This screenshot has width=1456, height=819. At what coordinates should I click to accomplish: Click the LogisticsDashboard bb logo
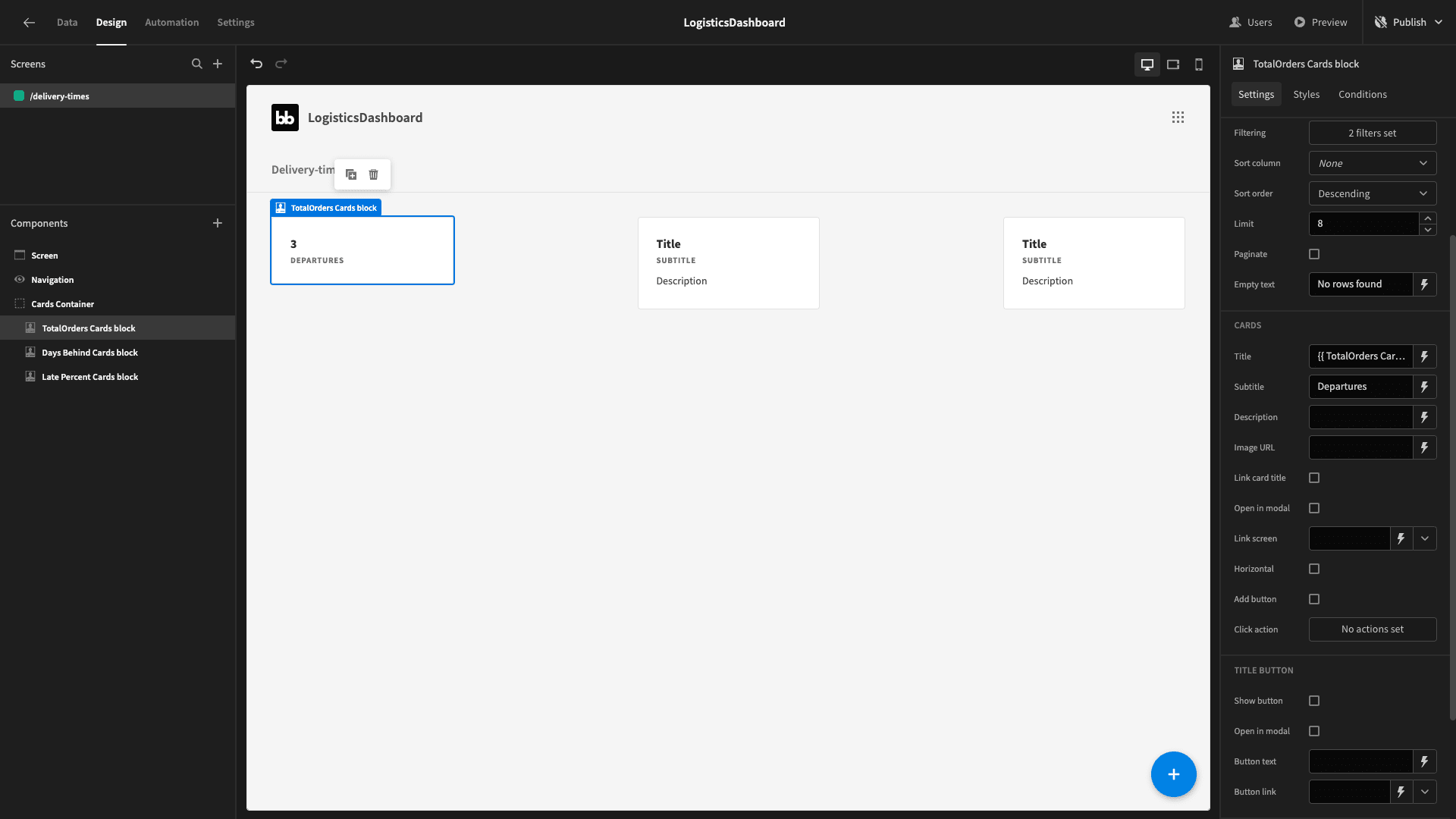[x=285, y=118]
